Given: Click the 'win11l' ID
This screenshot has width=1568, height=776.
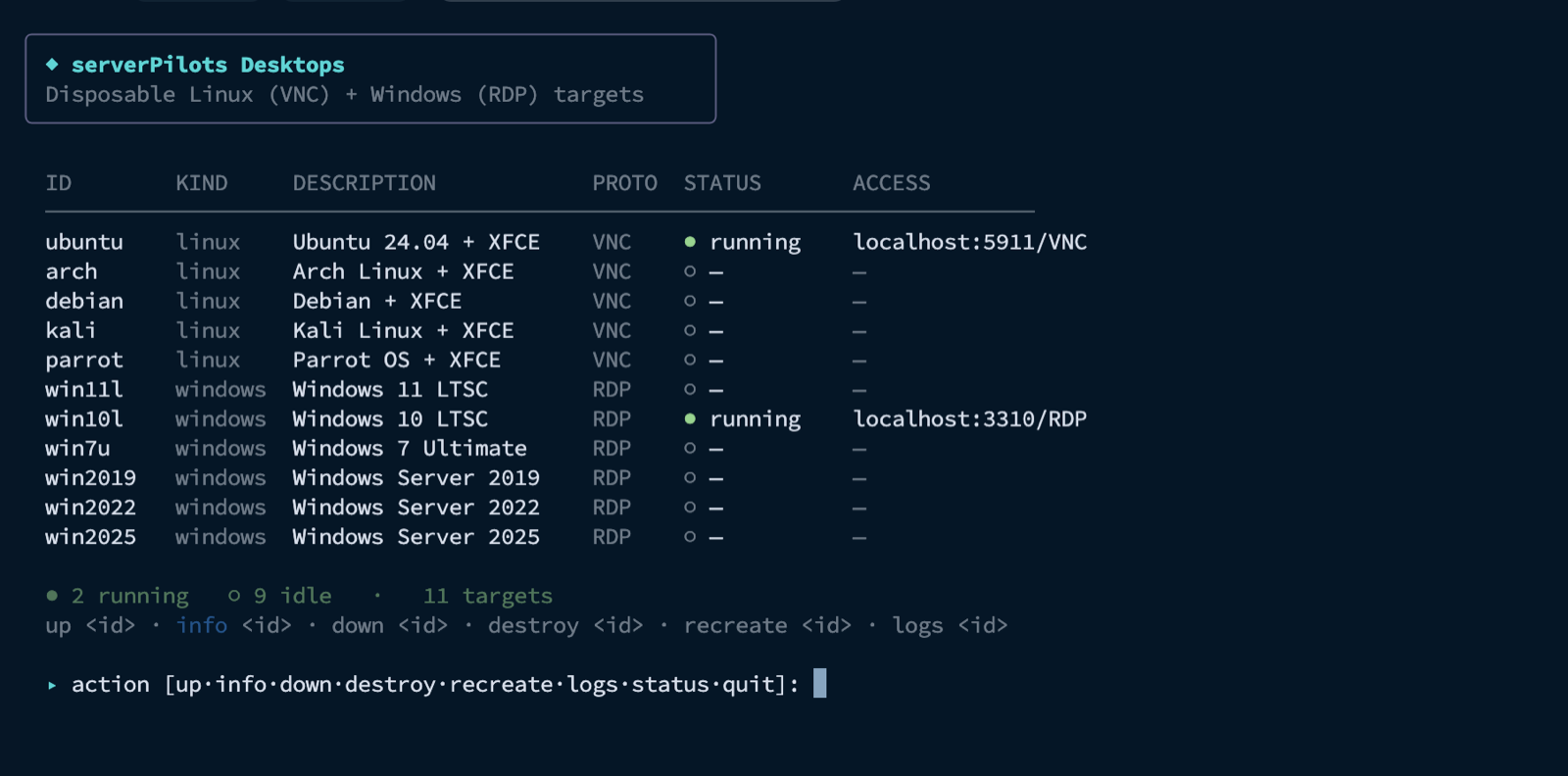Looking at the screenshot, I should [x=84, y=389].
